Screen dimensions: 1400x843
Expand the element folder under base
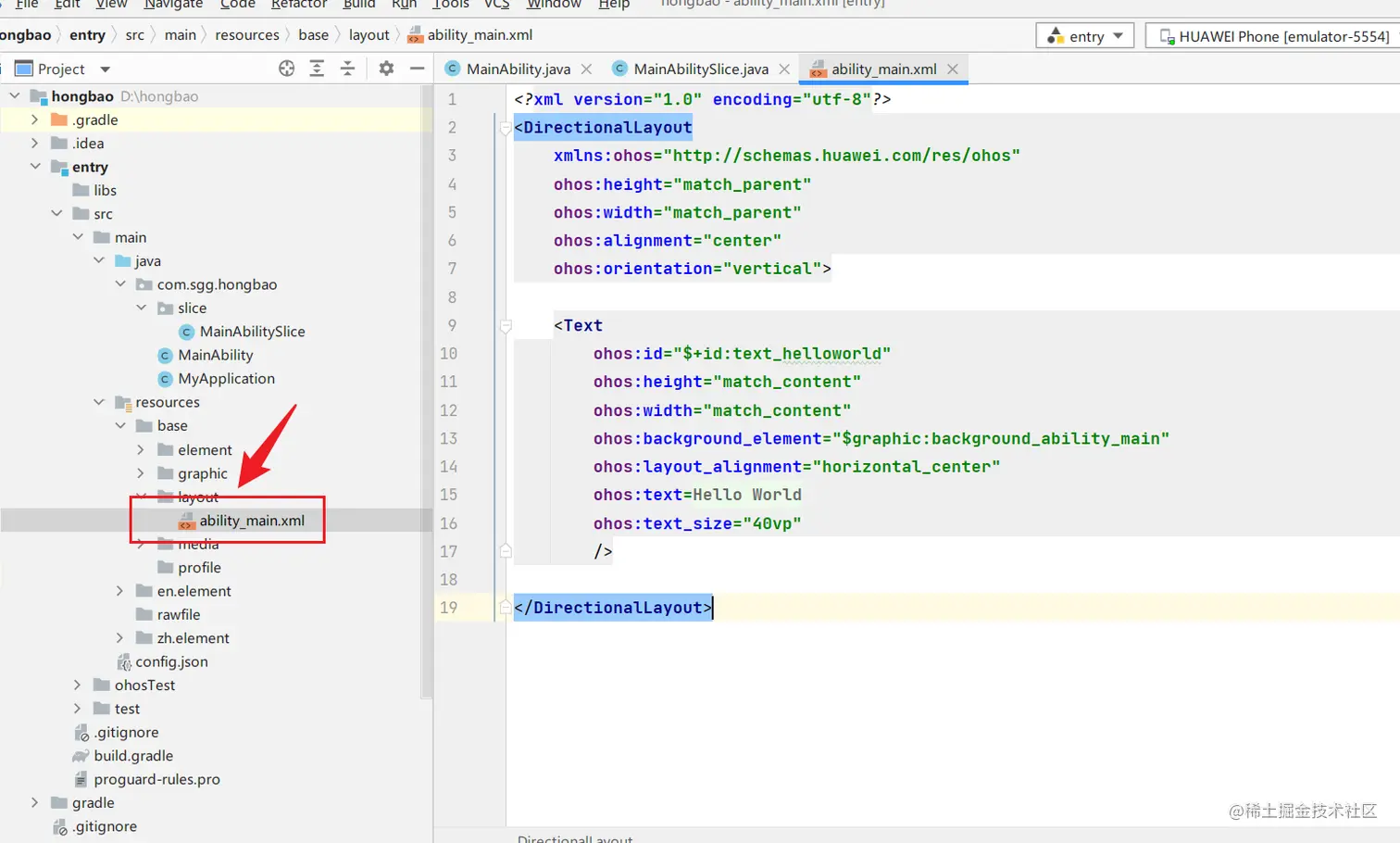click(x=141, y=449)
